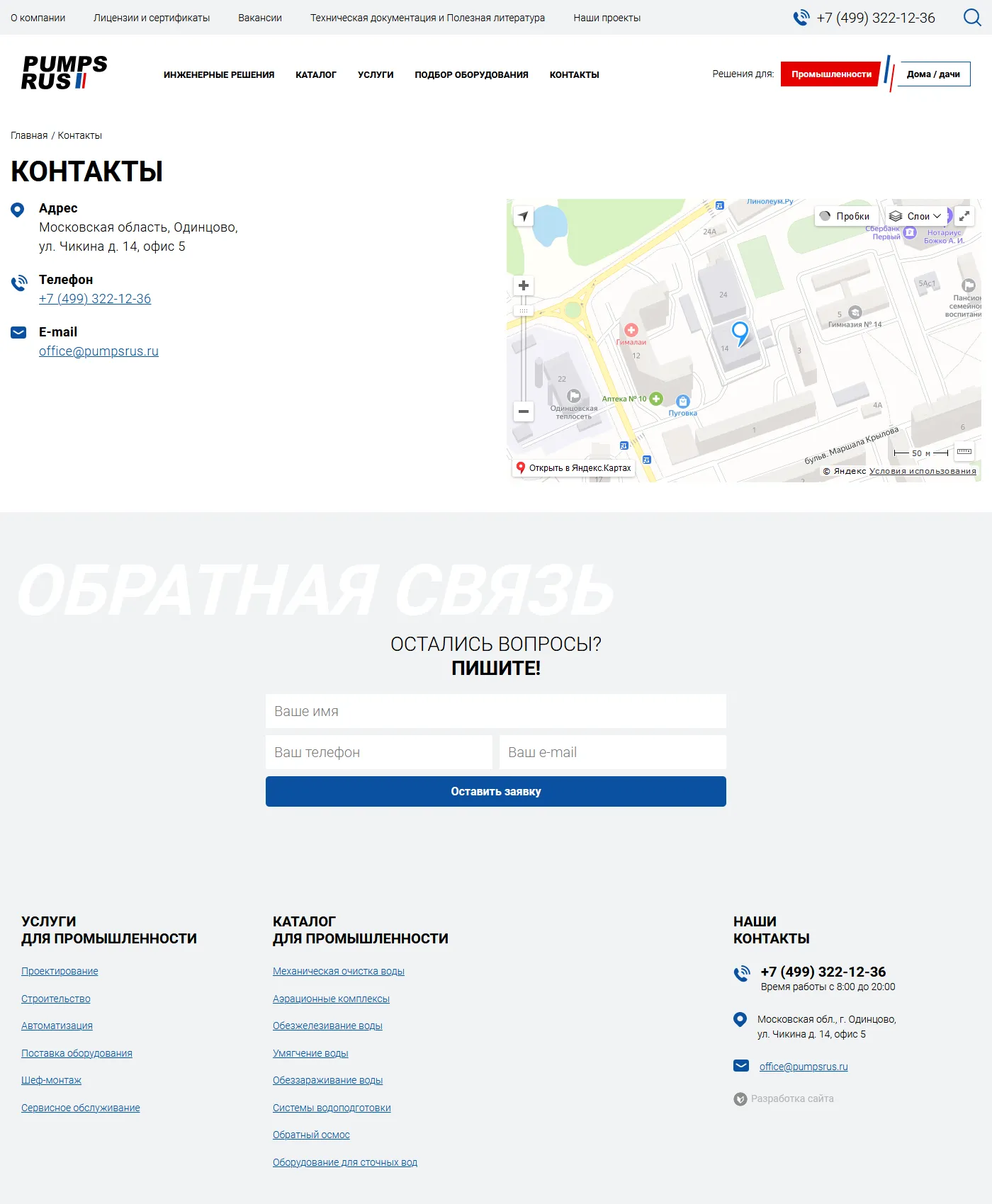Image resolution: width=992 pixels, height=1204 pixels.
Task: Open the УСЛУГИ navigation menu
Action: (376, 75)
